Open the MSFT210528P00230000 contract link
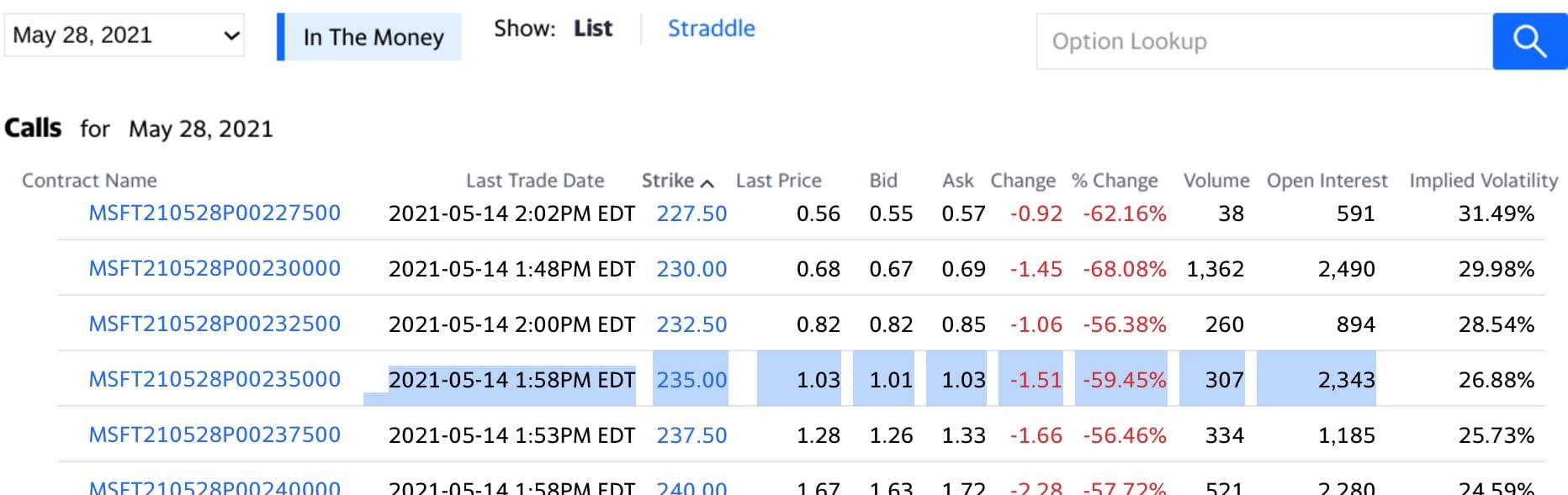The width and height of the screenshot is (1568, 495). pos(214,269)
